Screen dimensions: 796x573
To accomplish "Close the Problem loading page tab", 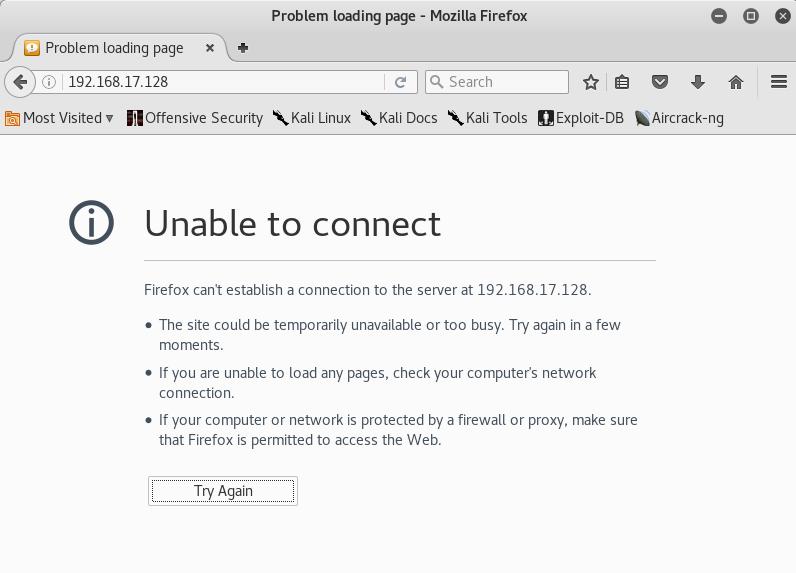I will click(210, 48).
